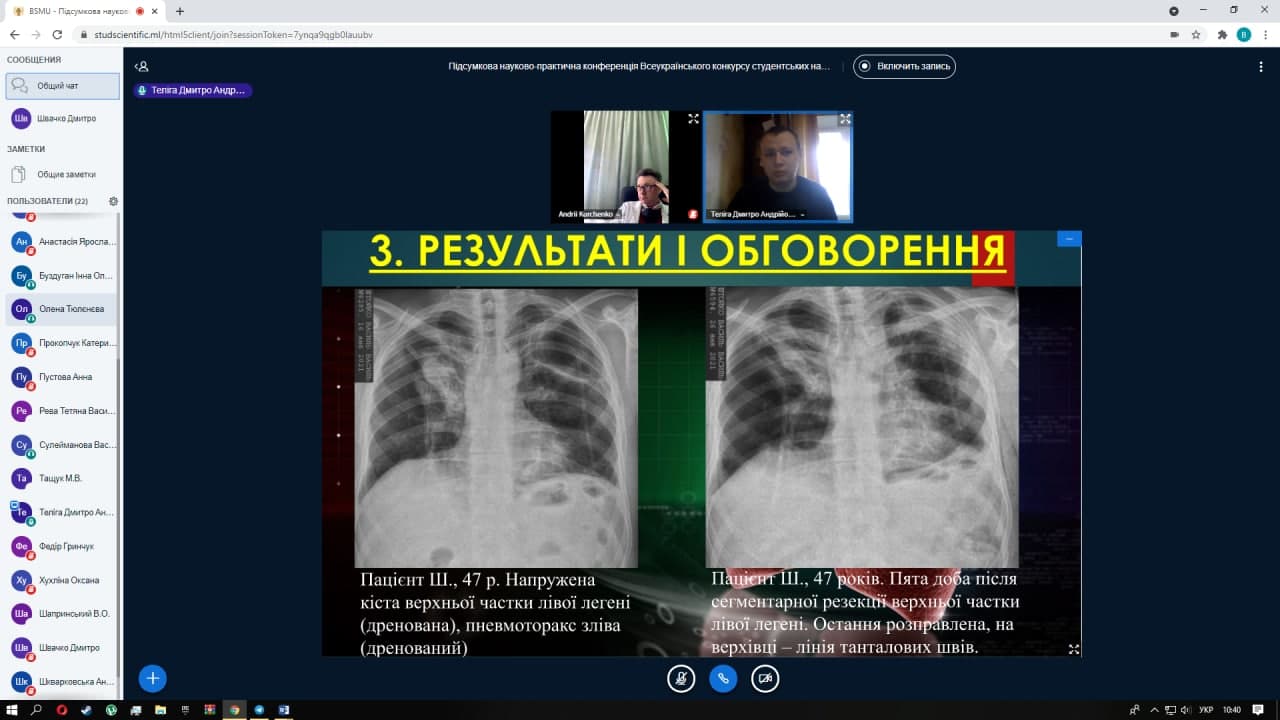This screenshot has width=1280, height=720.
Task: Select user Рева Тетяна Васи... in the list
Action: coord(62,411)
